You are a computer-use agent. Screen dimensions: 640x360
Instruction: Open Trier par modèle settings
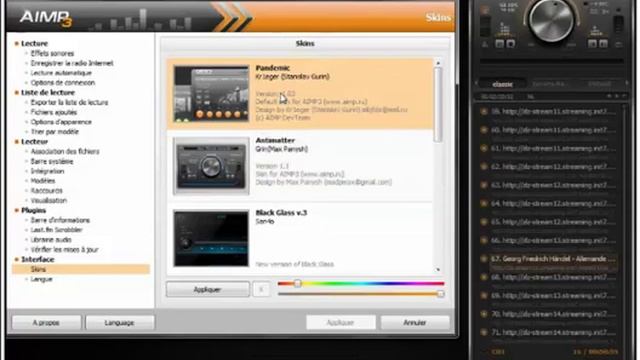point(55,132)
